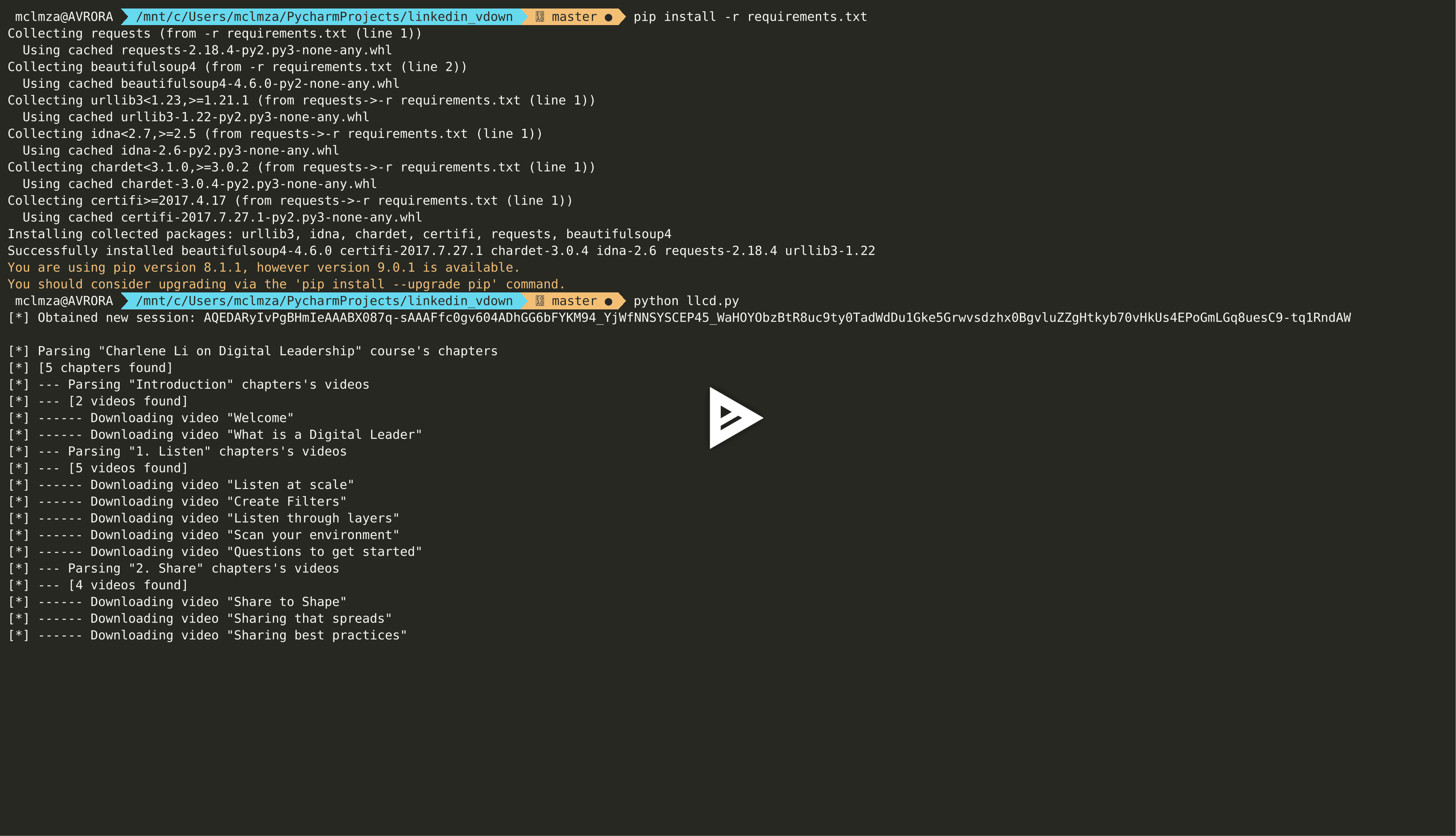Click the Parsing "Introduction" chapters line
This screenshot has width=1456, height=836.
pyautogui.click(x=188, y=384)
